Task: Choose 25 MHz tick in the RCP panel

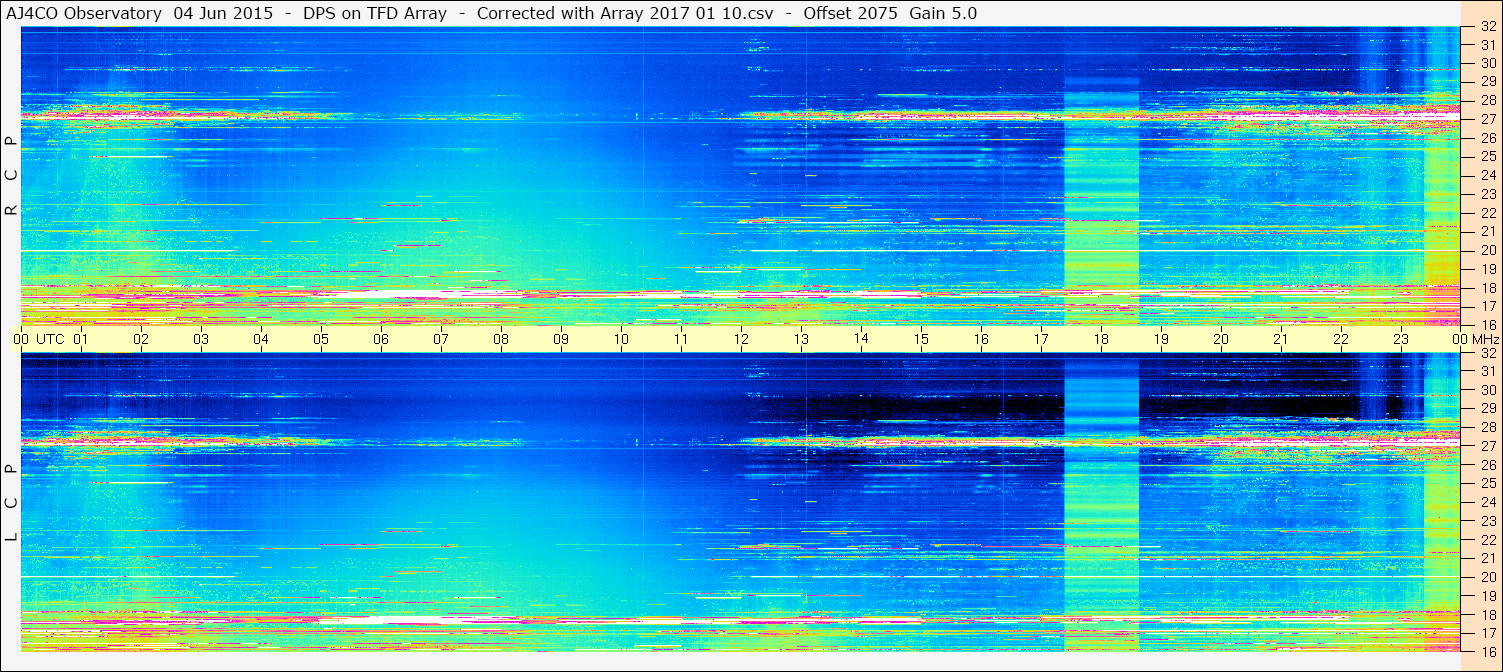Action: pos(1487,156)
